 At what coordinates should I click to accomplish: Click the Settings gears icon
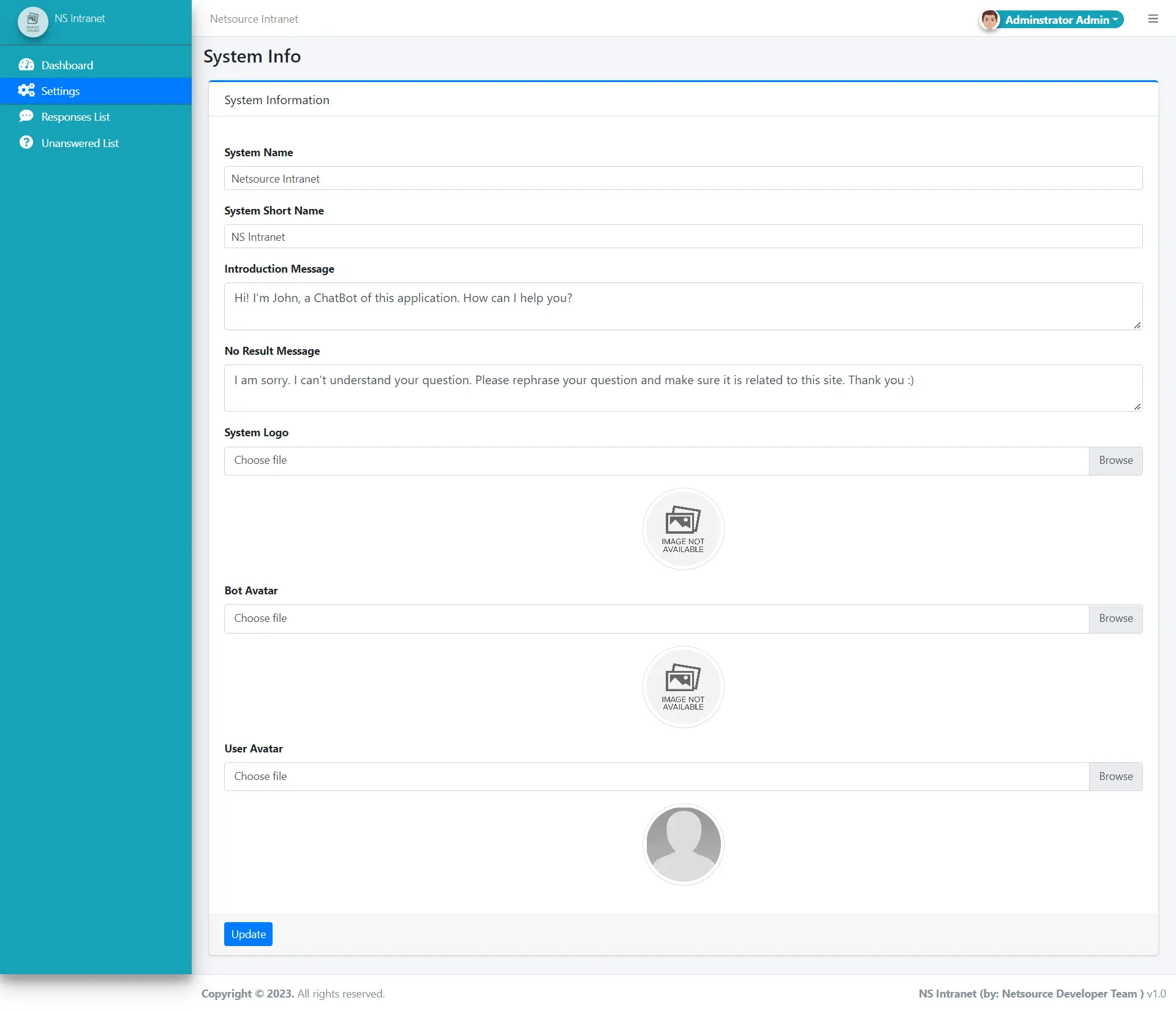[26, 91]
